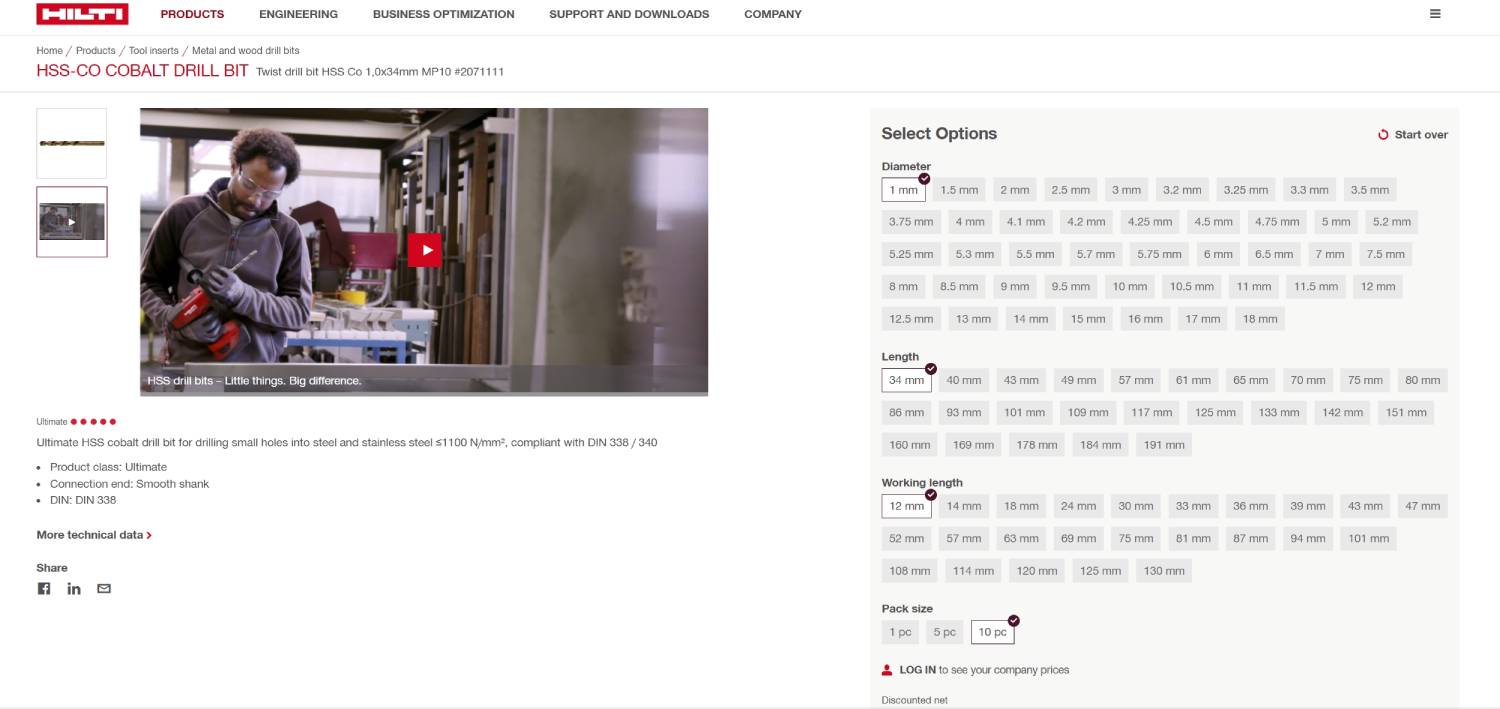Click the Hilti logo

(x=82, y=14)
